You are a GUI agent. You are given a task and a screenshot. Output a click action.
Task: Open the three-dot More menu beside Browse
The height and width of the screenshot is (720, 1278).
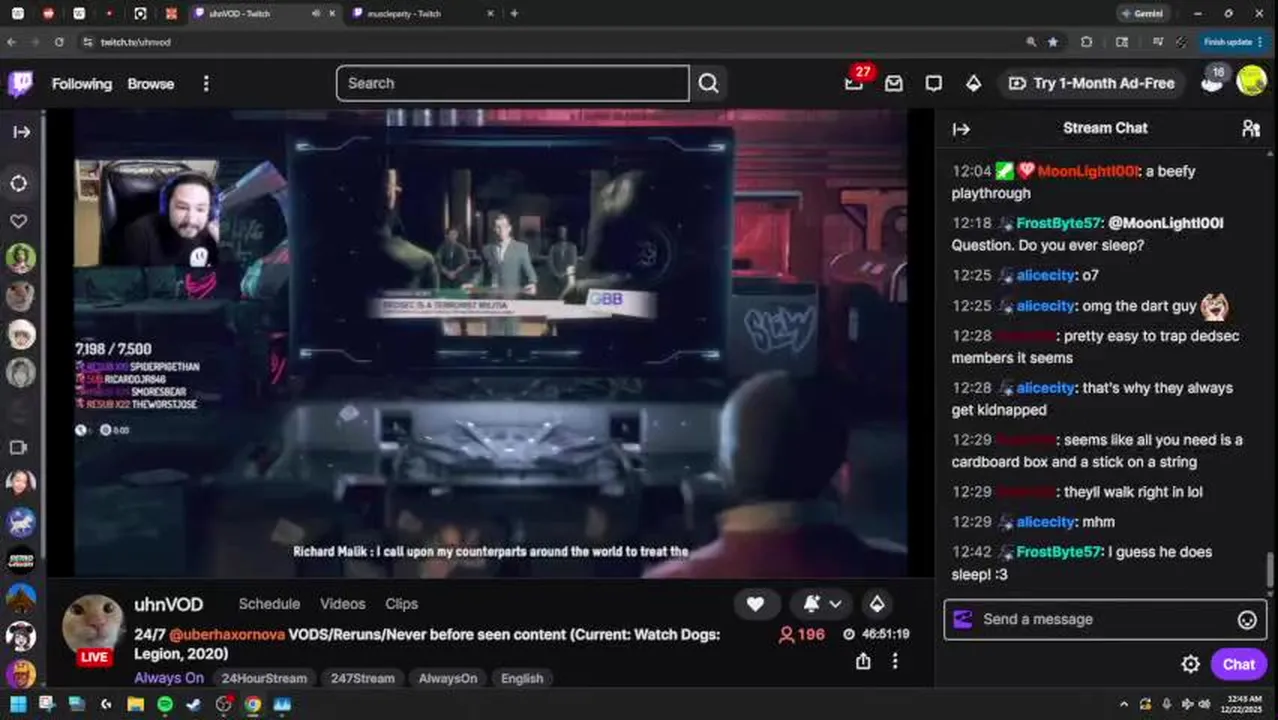206,84
